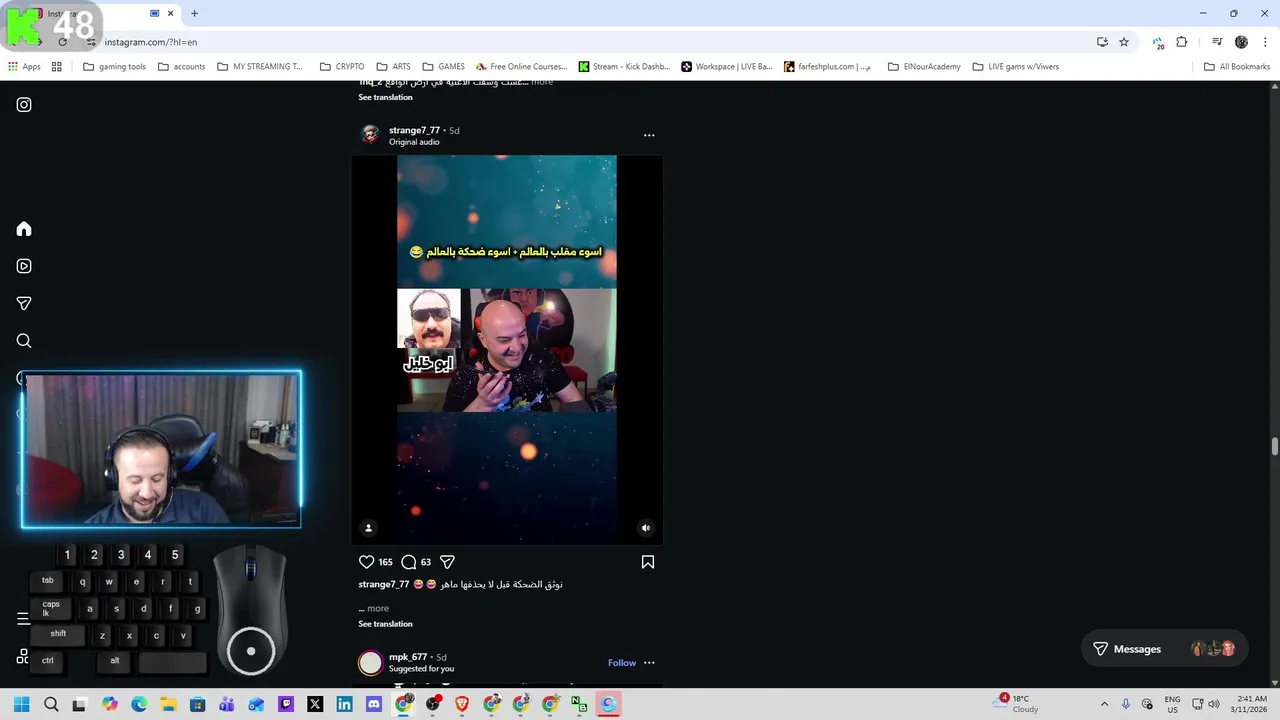Open the Original audio link
Image resolution: width=1280 pixels, height=720 pixels.
click(414, 142)
